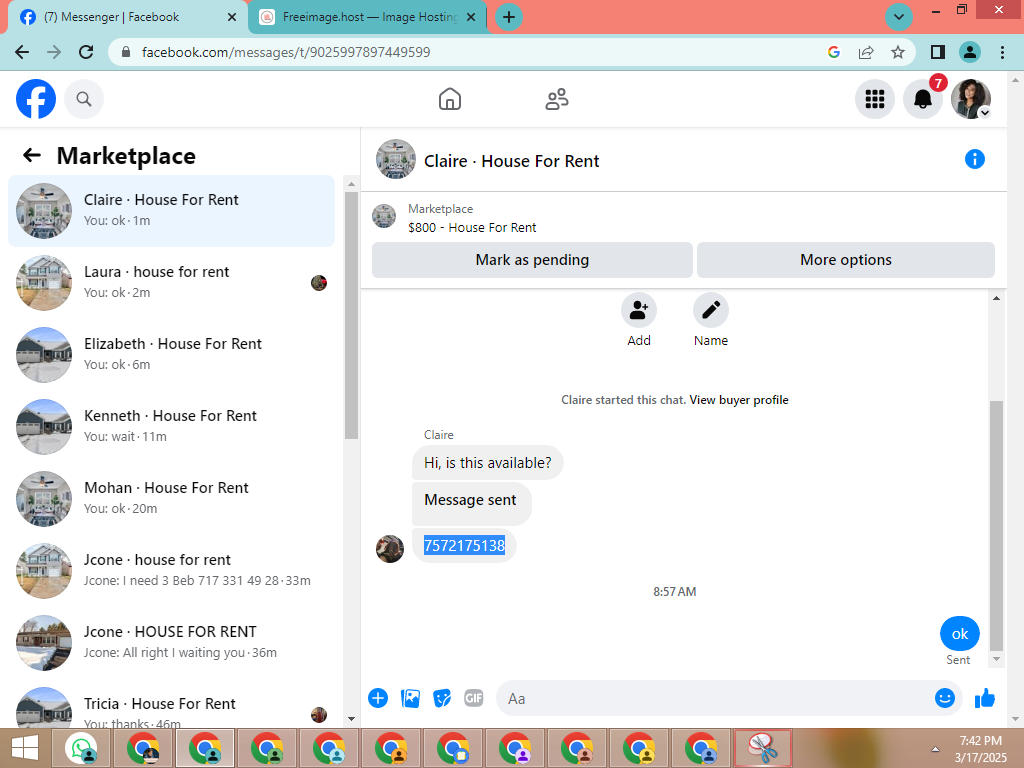This screenshot has height=768, width=1024.
Task: Click Claire's avatar beside phone number message
Action: pos(390,549)
